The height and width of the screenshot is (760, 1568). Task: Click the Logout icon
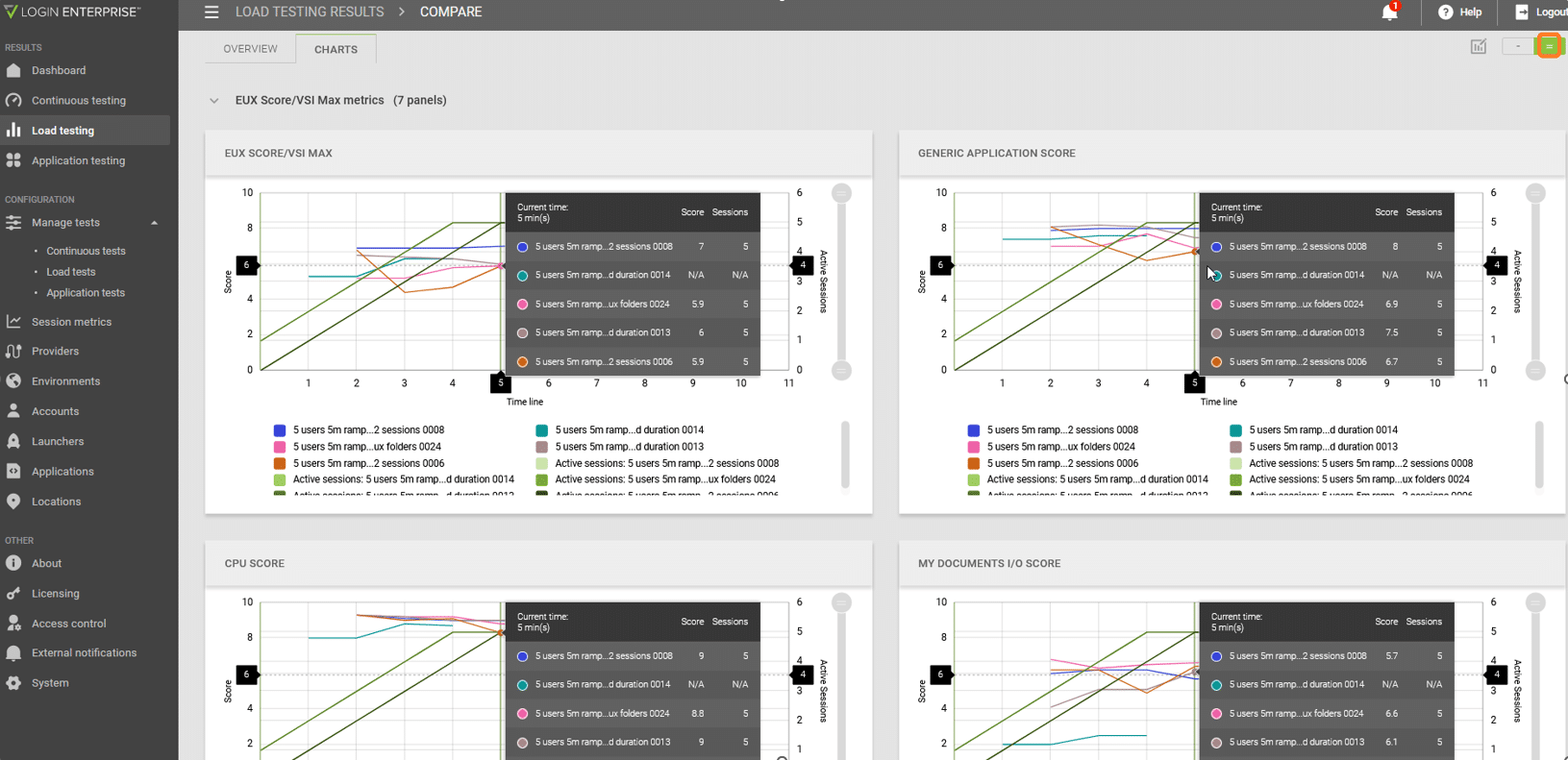tap(1522, 12)
